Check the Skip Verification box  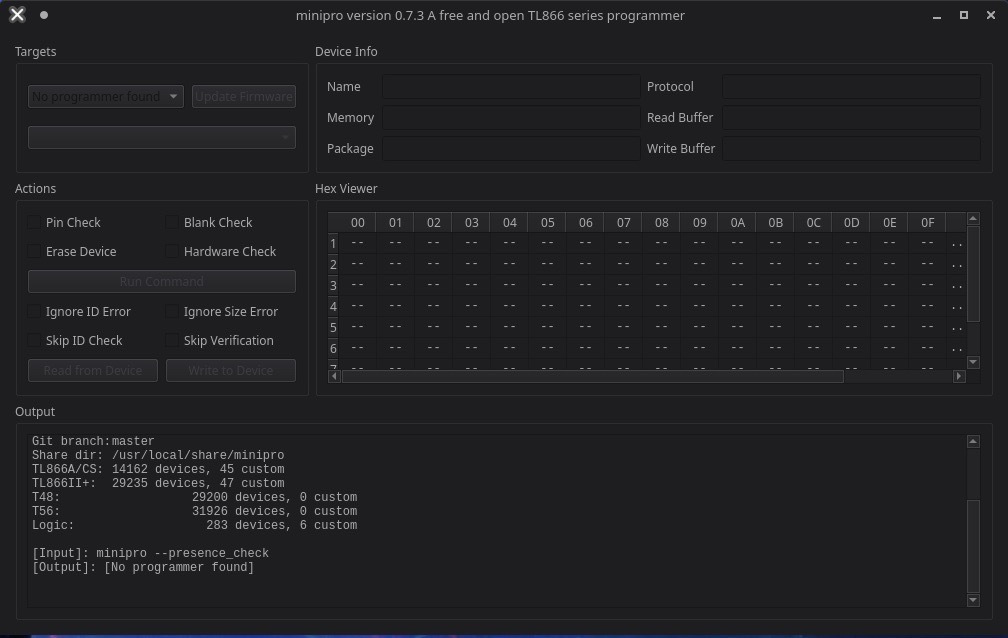tap(173, 340)
